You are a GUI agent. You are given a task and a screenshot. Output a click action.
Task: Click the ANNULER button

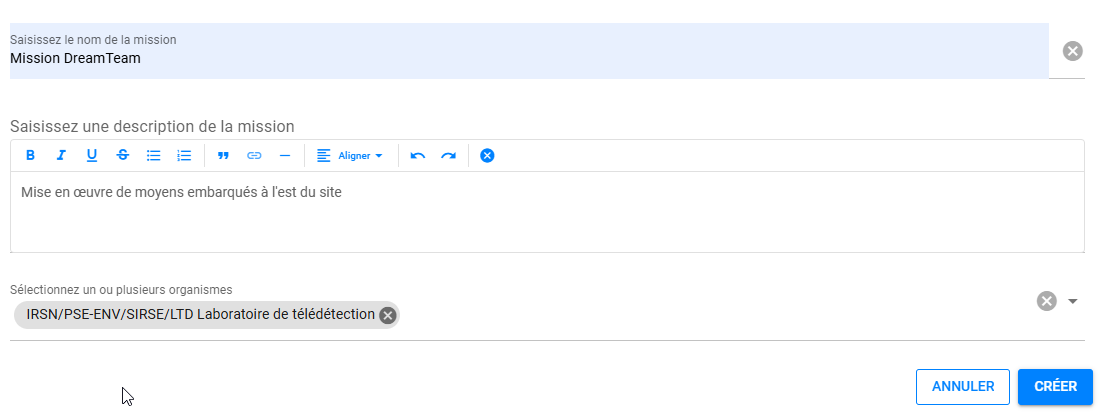963,386
